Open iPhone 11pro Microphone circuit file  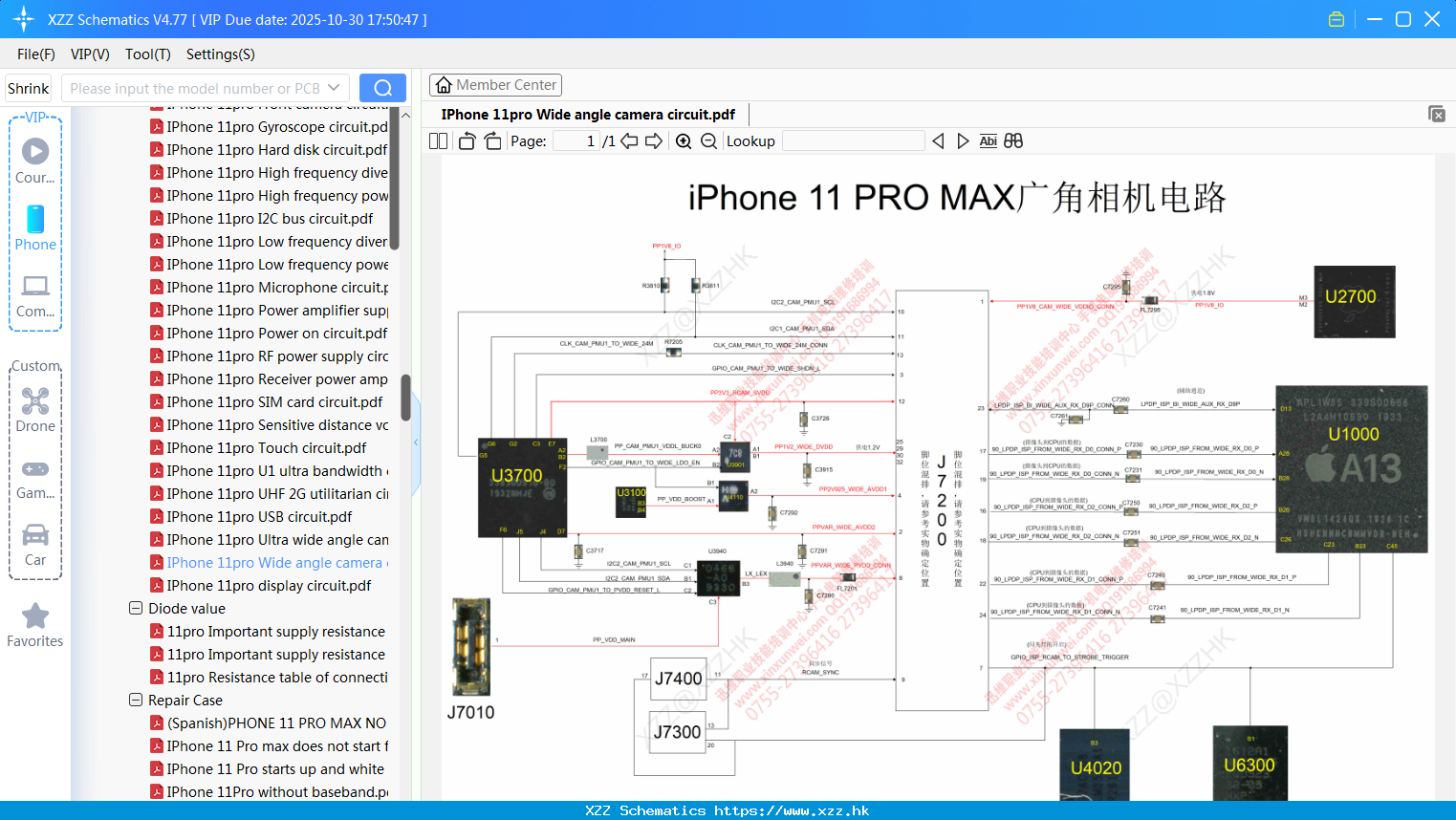pos(270,287)
